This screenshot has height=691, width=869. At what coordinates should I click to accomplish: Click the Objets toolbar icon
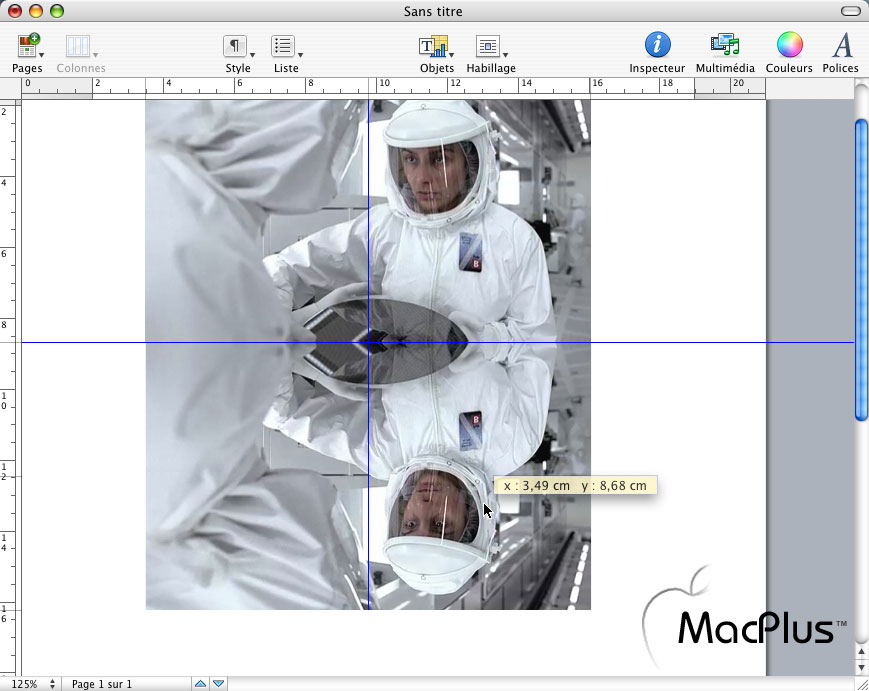click(x=433, y=47)
